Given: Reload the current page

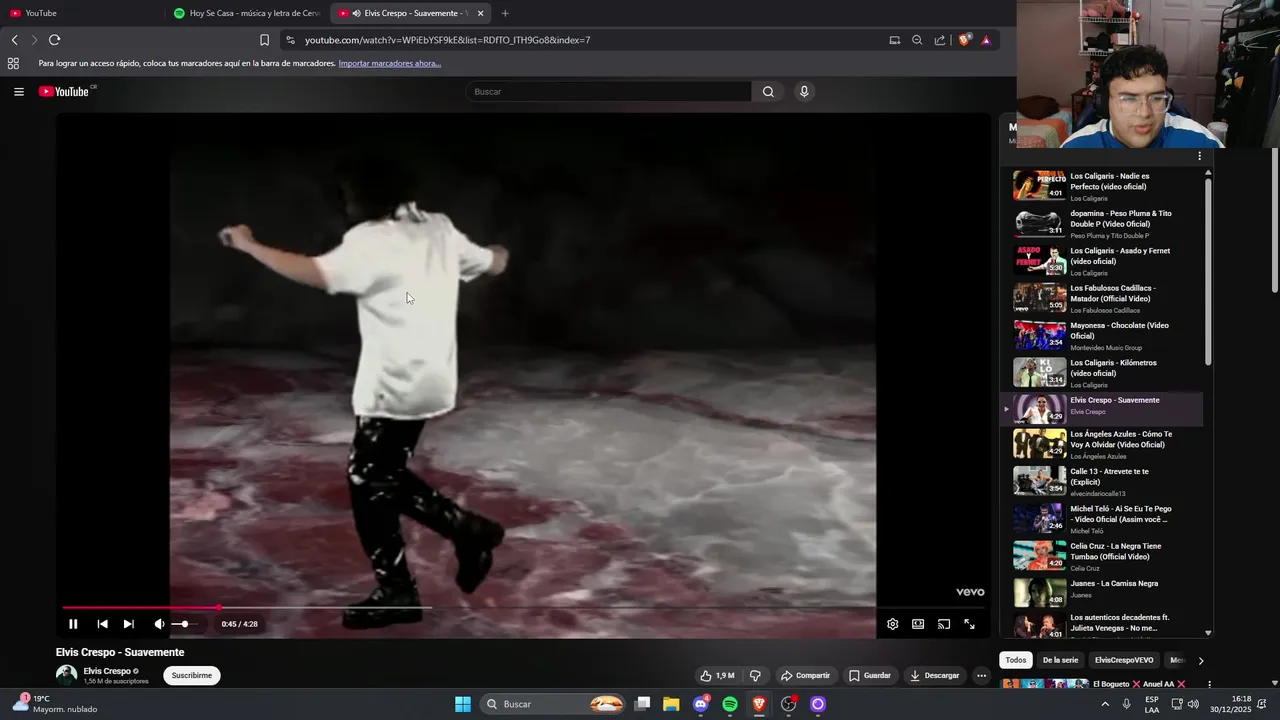Looking at the screenshot, I should click(x=54, y=40).
